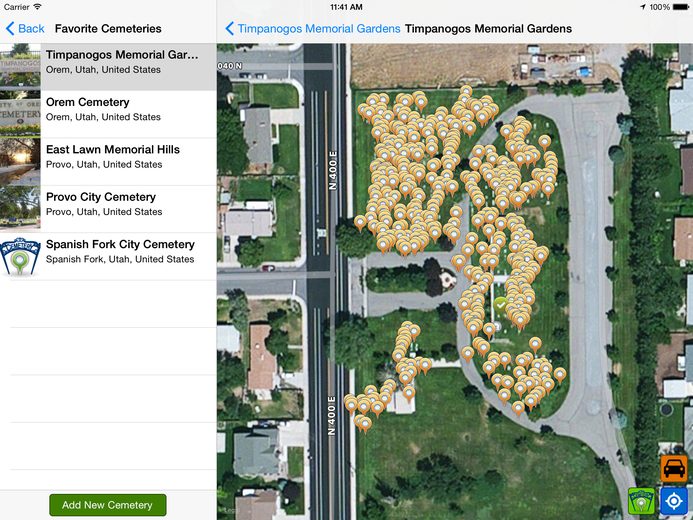Image resolution: width=693 pixels, height=520 pixels.
Task: Click the Carrier label in status bar
Action: point(16,7)
